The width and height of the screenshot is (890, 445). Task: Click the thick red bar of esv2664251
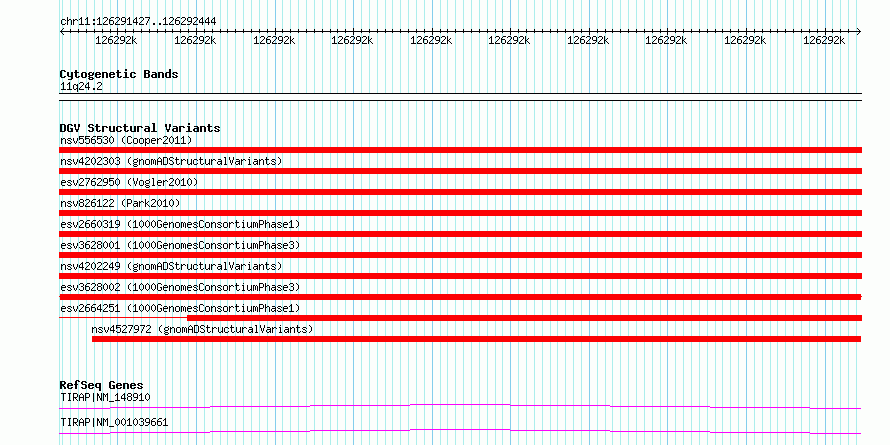point(524,318)
